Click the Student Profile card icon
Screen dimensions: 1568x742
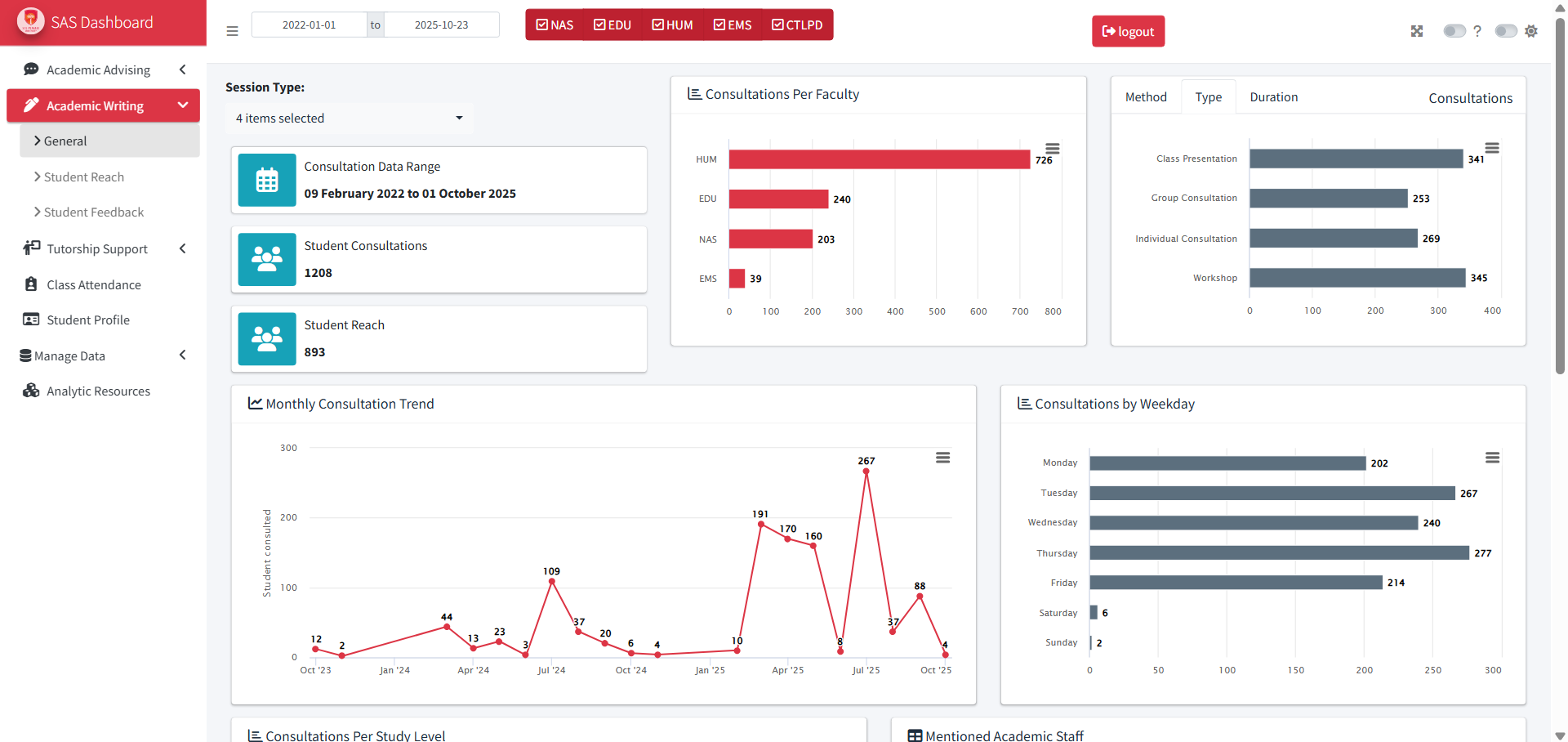(x=31, y=320)
